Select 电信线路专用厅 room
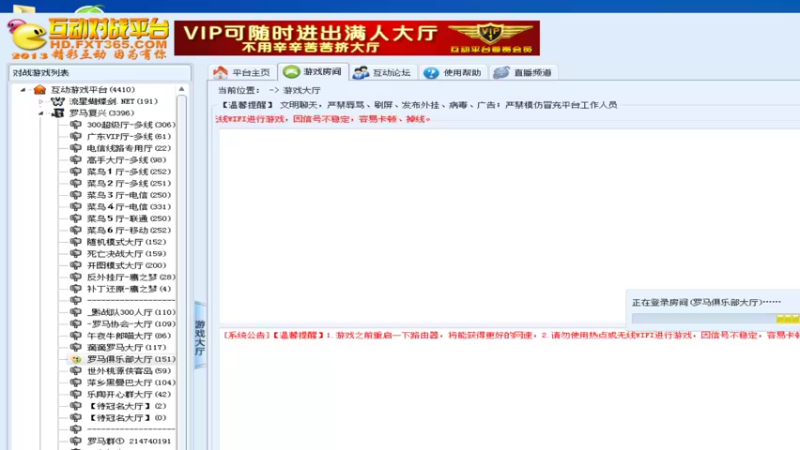This screenshot has height=450, width=800. [x=129, y=148]
